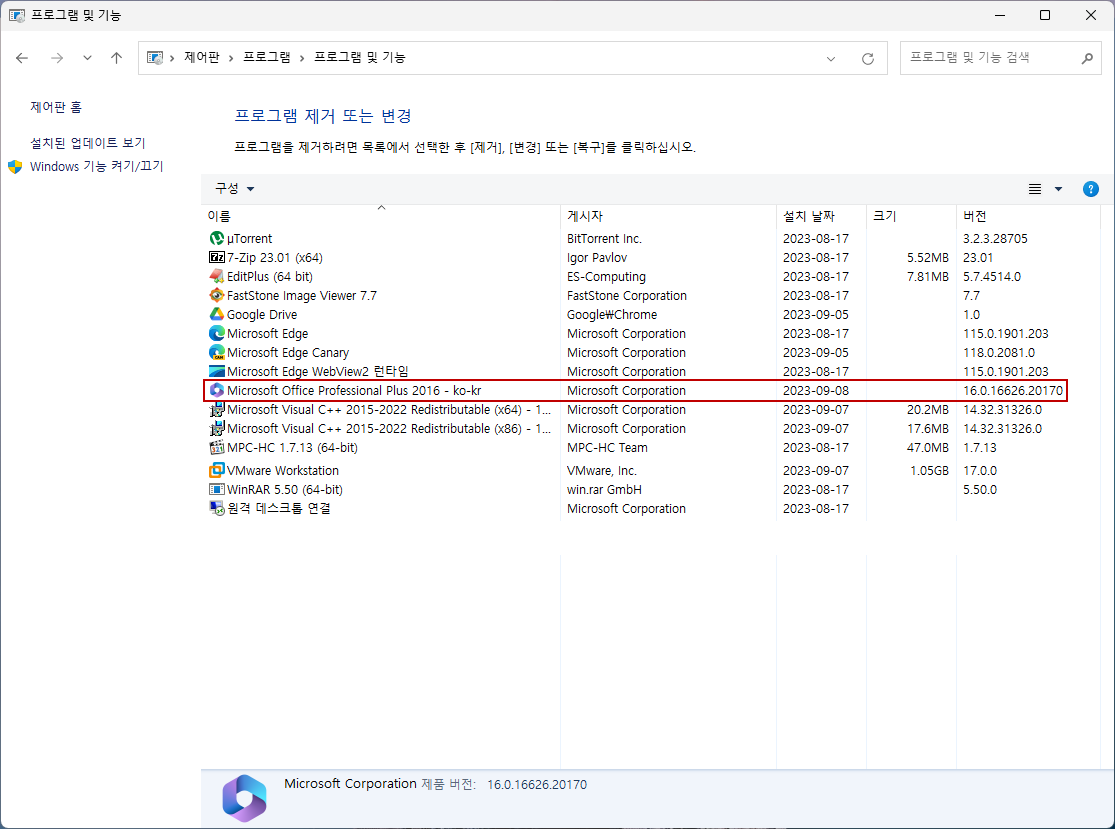The width and height of the screenshot is (1115, 829).
Task: Click the EditPlus (64 bit) icon
Action: (217, 276)
